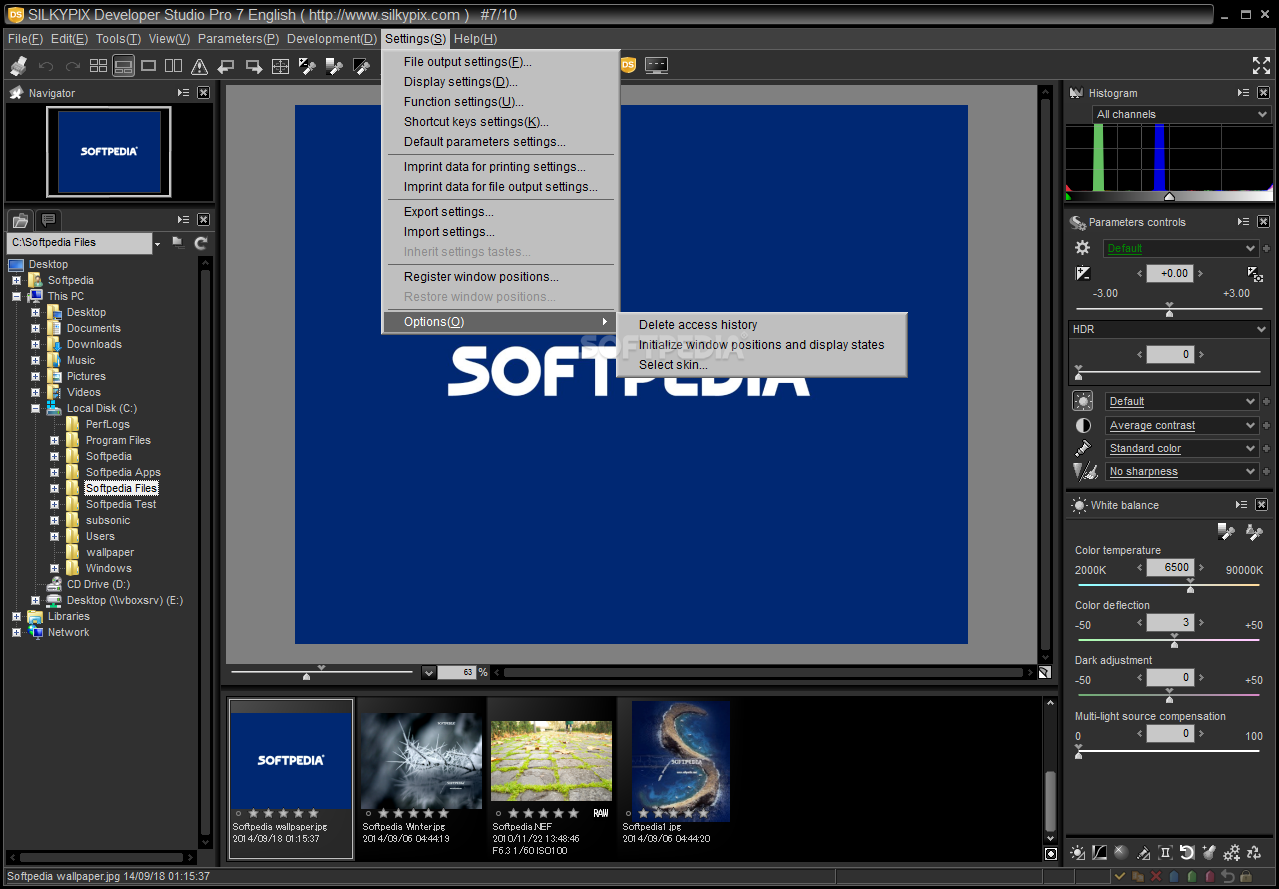Open the folder tree tab icon
The height and width of the screenshot is (889, 1279).
(x=20, y=220)
